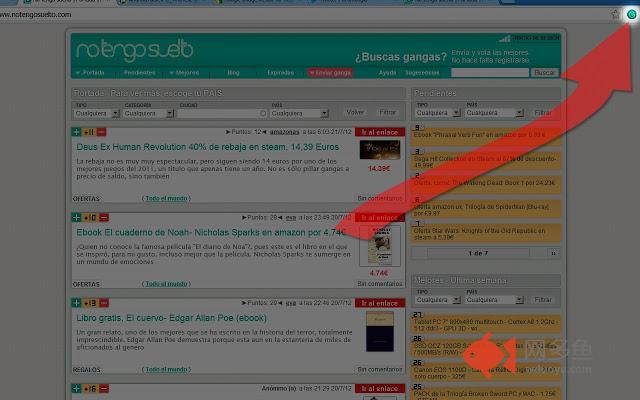Screen dimensions: 640x400
Task: Open the Star Wars Knights of Old Republic pending deal
Action: coord(486,234)
